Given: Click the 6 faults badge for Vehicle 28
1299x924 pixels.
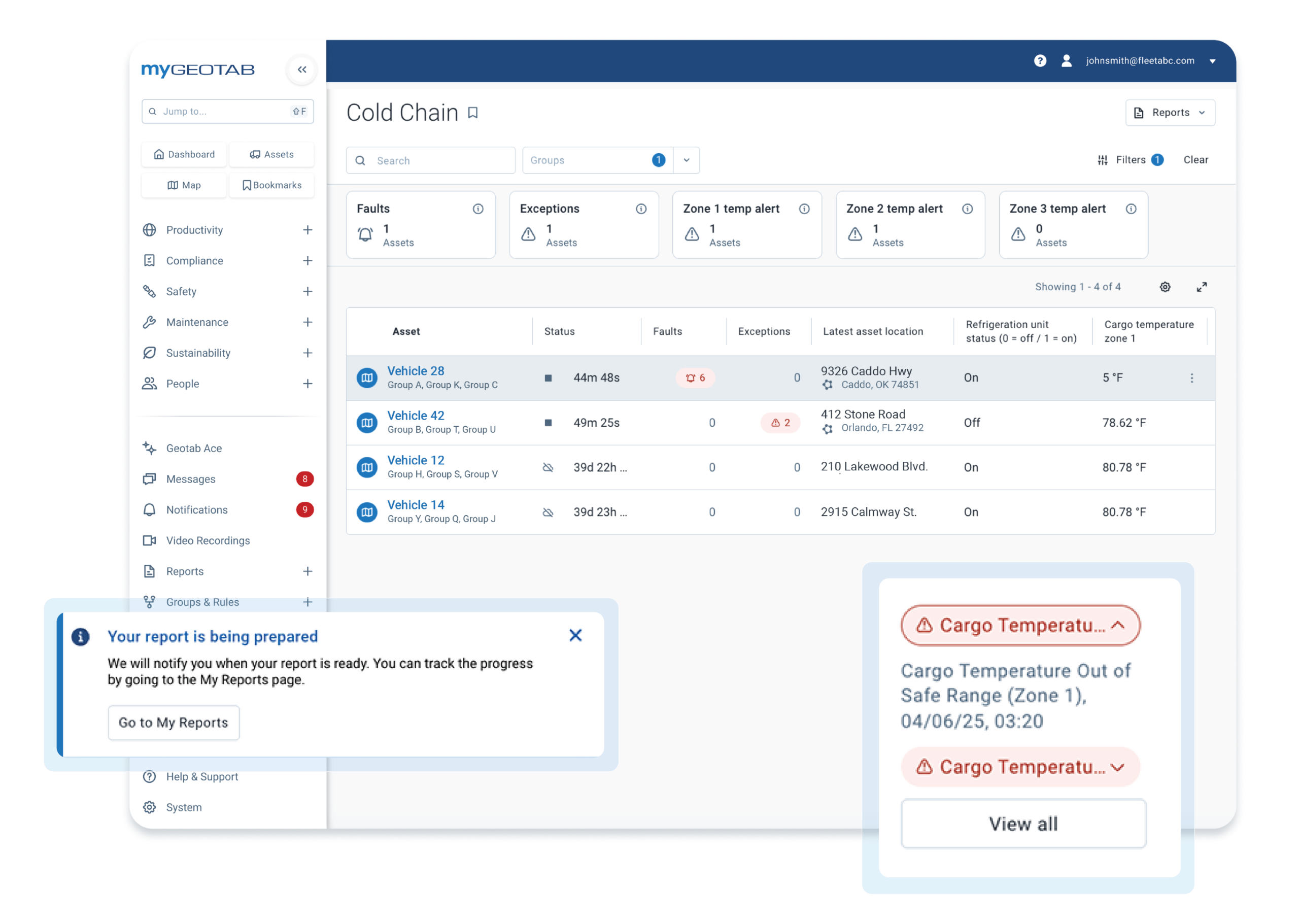Looking at the screenshot, I should [x=695, y=378].
